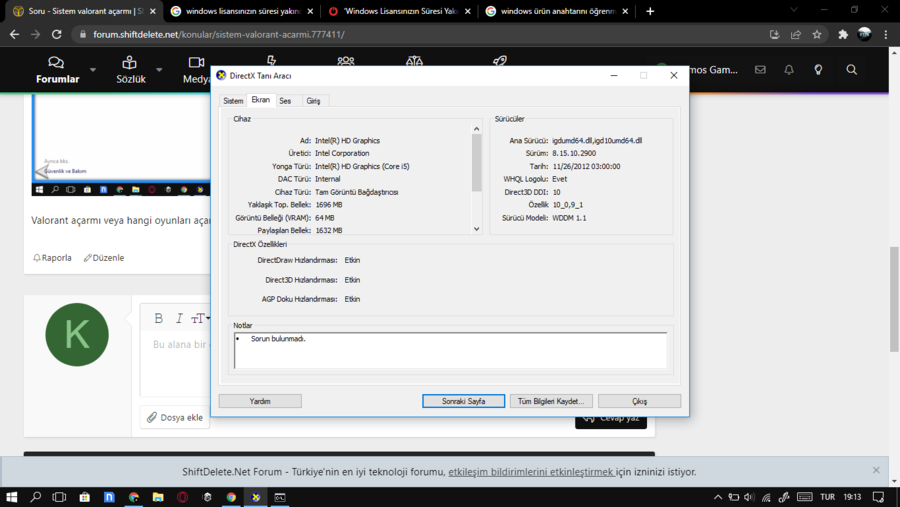Open the screenshot image in the forum post
The image size is (900, 507).
[x=121, y=145]
